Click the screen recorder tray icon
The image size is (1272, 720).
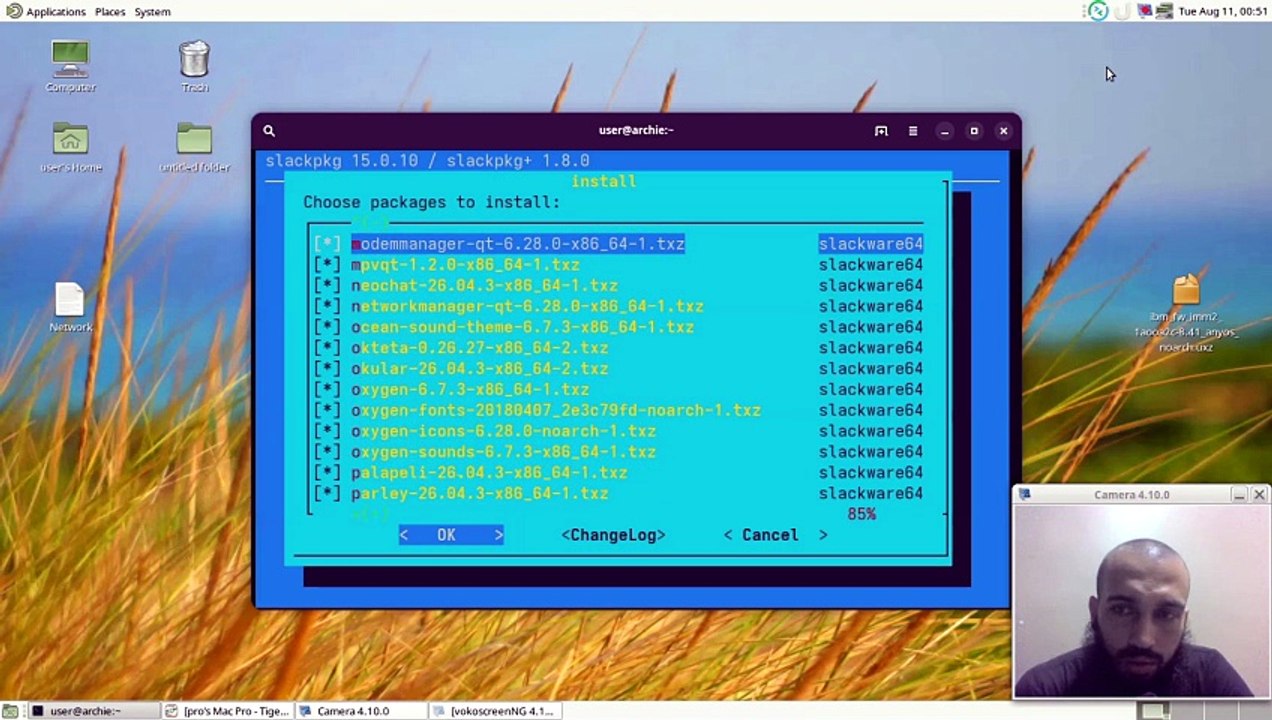point(1145,11)
